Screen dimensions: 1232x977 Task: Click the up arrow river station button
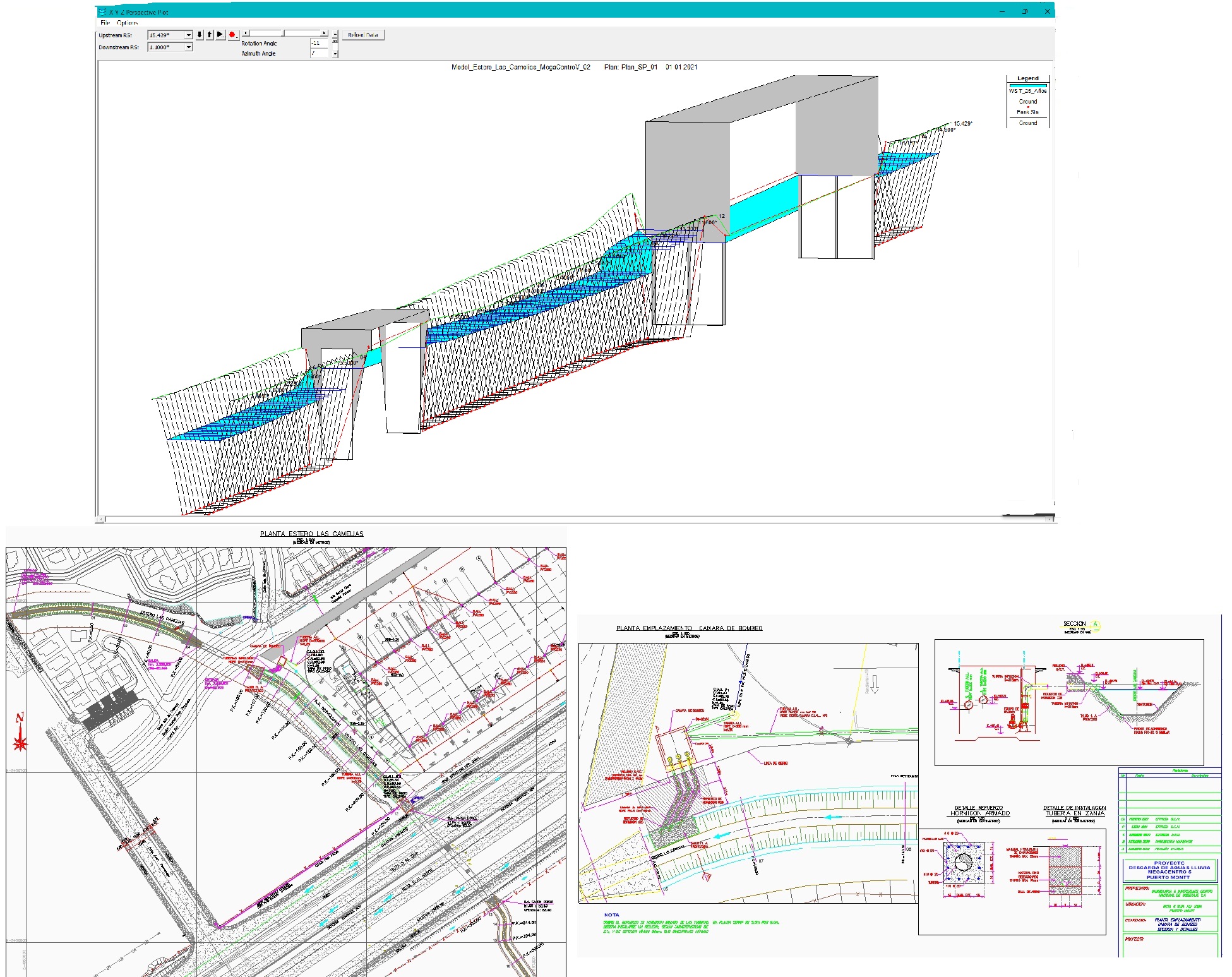pyautogui.click(x=210, y=35)
